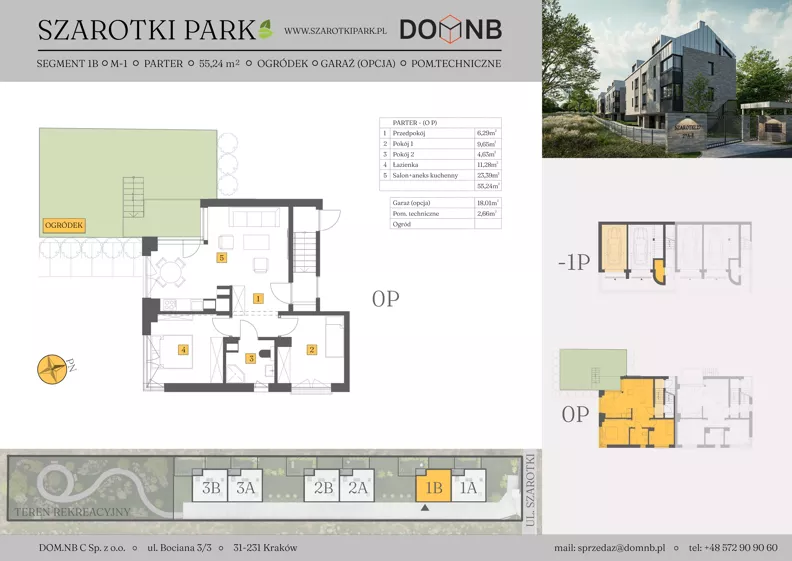Click the Pokój 2 row in the table
The image size is (792, 561).
[x=440, y=155]
